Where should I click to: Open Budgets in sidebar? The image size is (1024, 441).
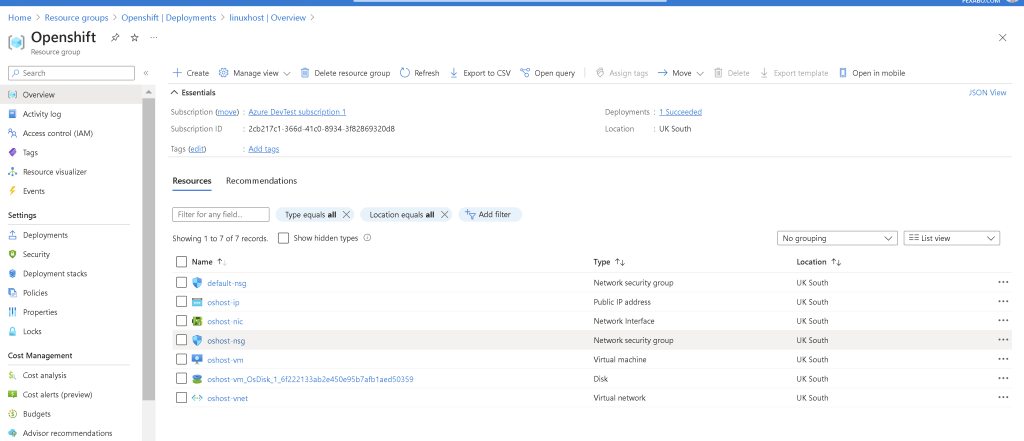click(x=37, y=414)
